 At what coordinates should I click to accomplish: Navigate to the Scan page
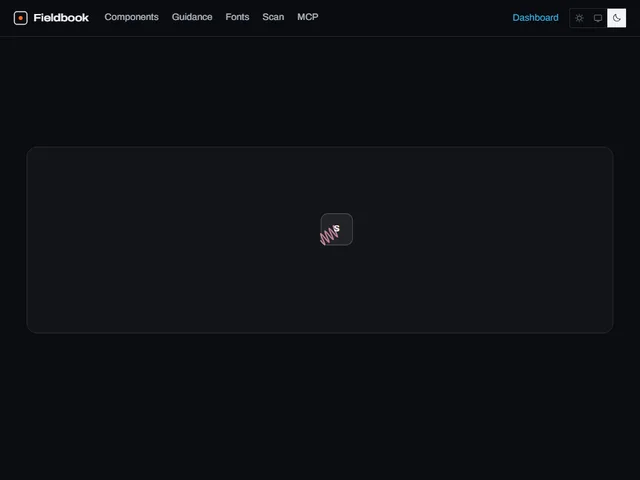(x=273, y=17)
